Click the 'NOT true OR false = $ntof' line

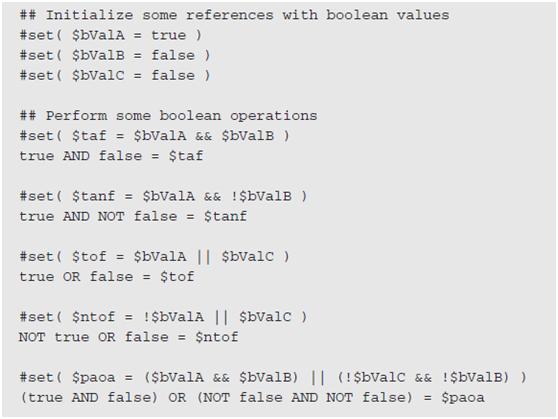[128, 337]
